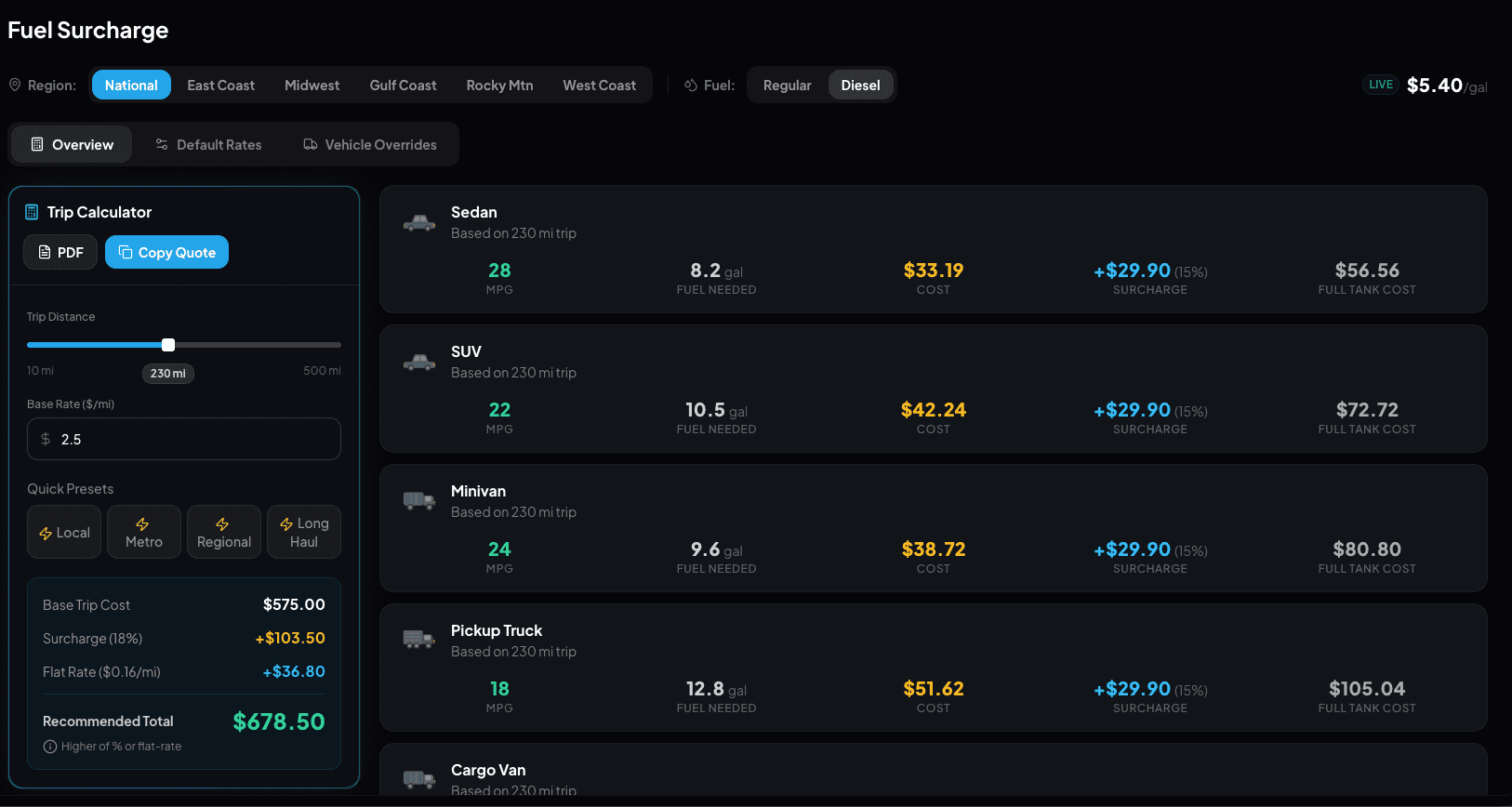Click the info icon beside flat-rate note
1512x807 pixels.
[50, 747]
